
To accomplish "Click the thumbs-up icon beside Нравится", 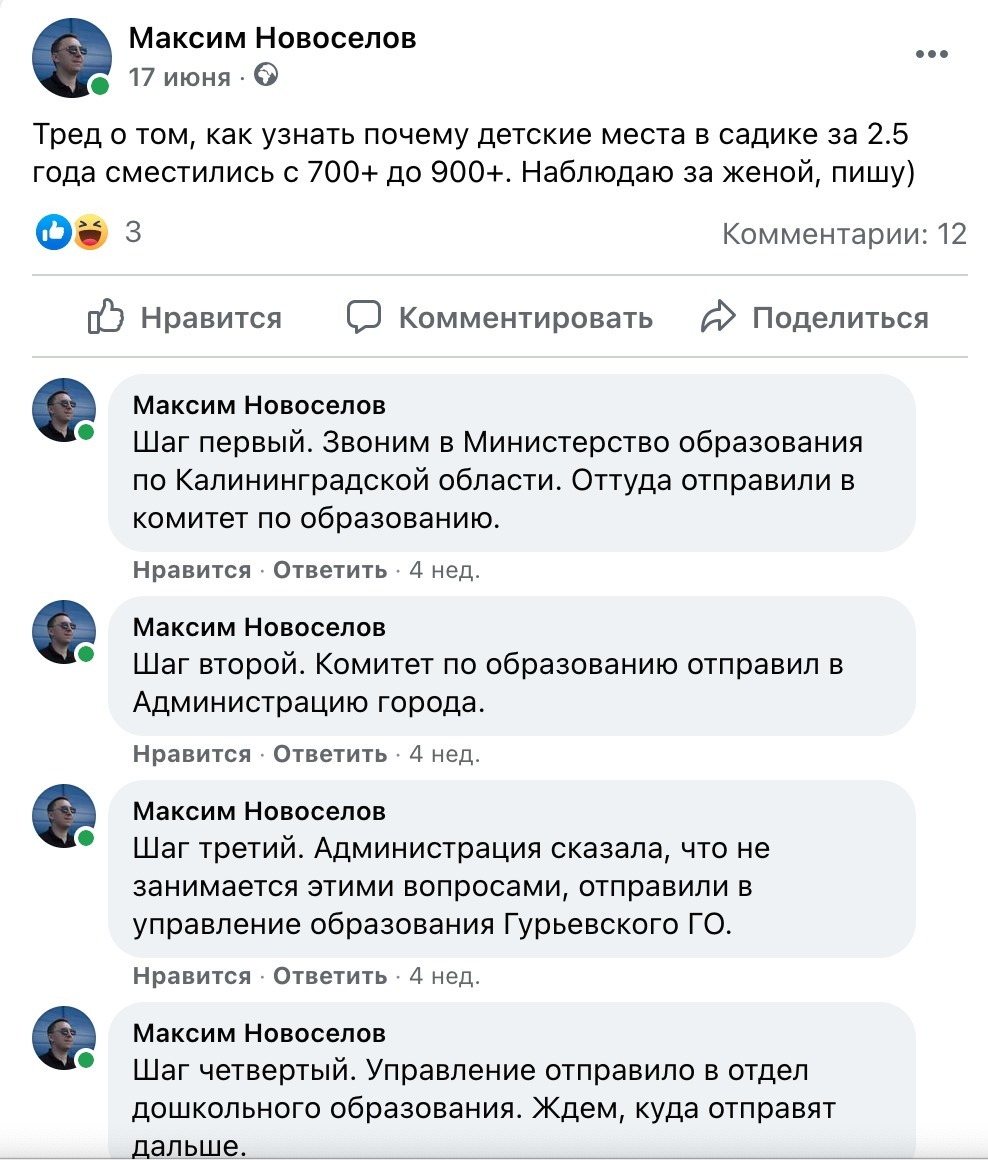I will pos(106,317).
